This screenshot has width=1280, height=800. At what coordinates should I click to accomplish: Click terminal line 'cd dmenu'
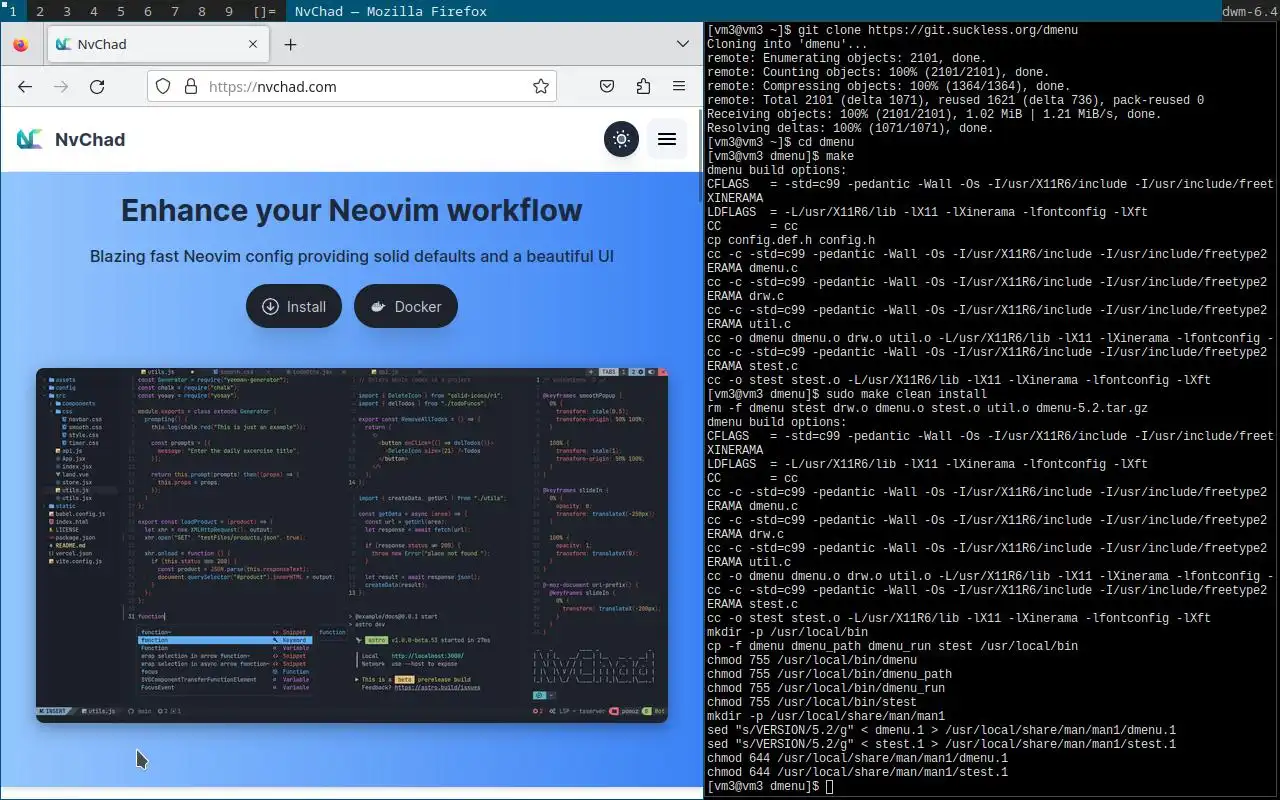coord(826,142)
